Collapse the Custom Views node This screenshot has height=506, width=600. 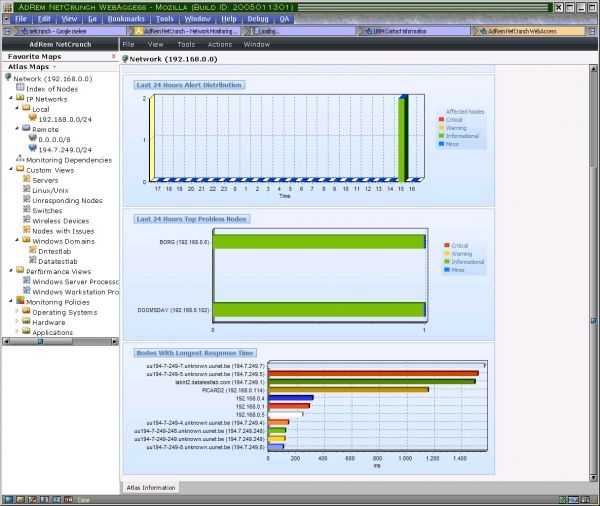tap(11, 169)
